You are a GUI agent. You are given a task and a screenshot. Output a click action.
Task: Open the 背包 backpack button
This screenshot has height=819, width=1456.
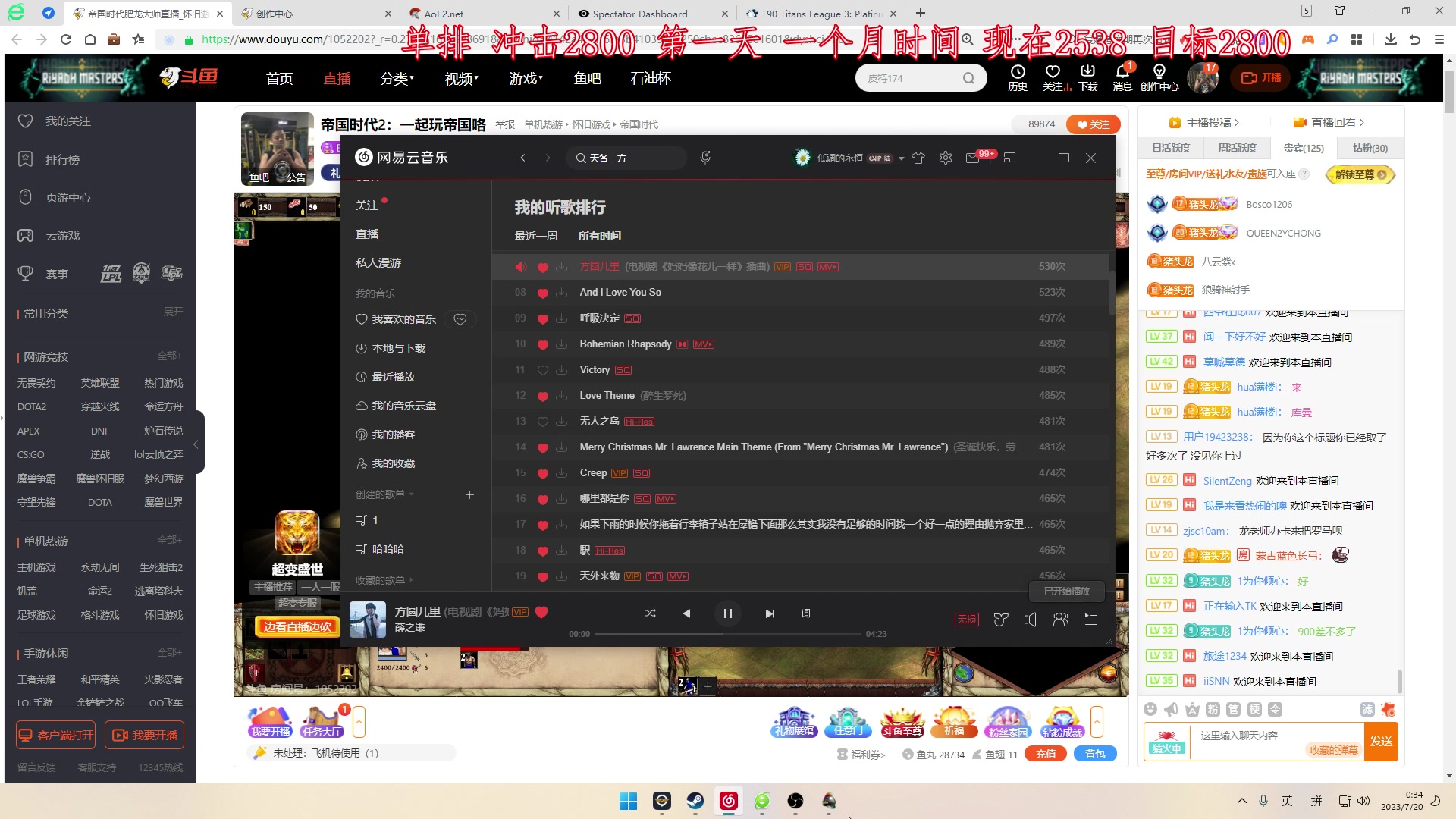pos(1095,754)
